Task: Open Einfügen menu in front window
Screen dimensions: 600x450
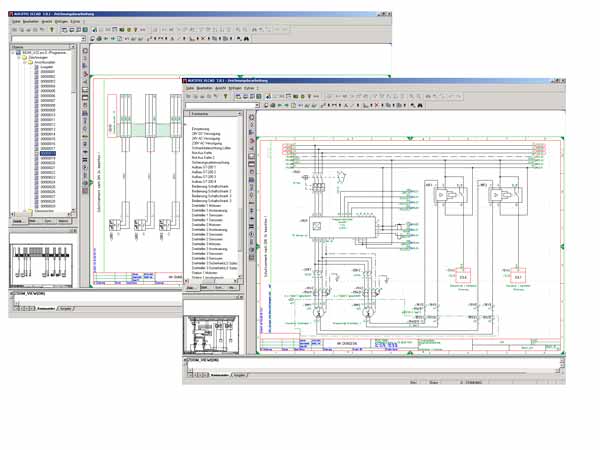Action: pyautogui.click(x=235, y=88)
